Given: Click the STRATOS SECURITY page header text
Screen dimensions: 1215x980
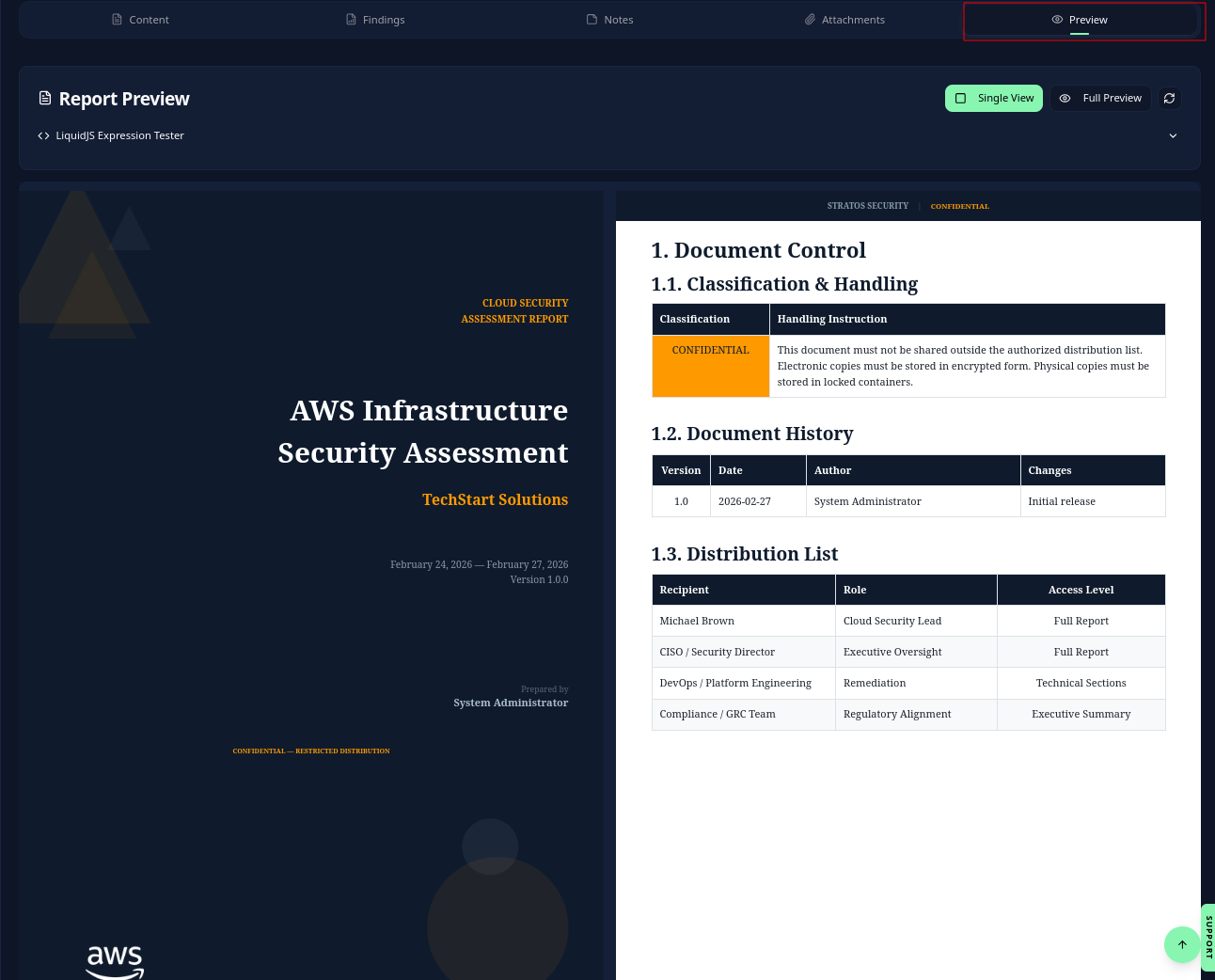Looking at the screenshot, I should pyautogui.click(x=868, y=206).
